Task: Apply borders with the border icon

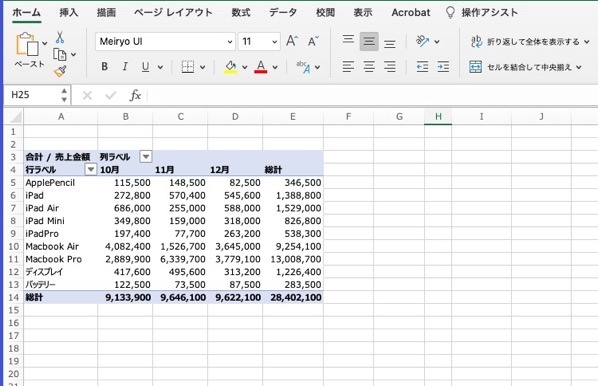Action: coord(187,67)
